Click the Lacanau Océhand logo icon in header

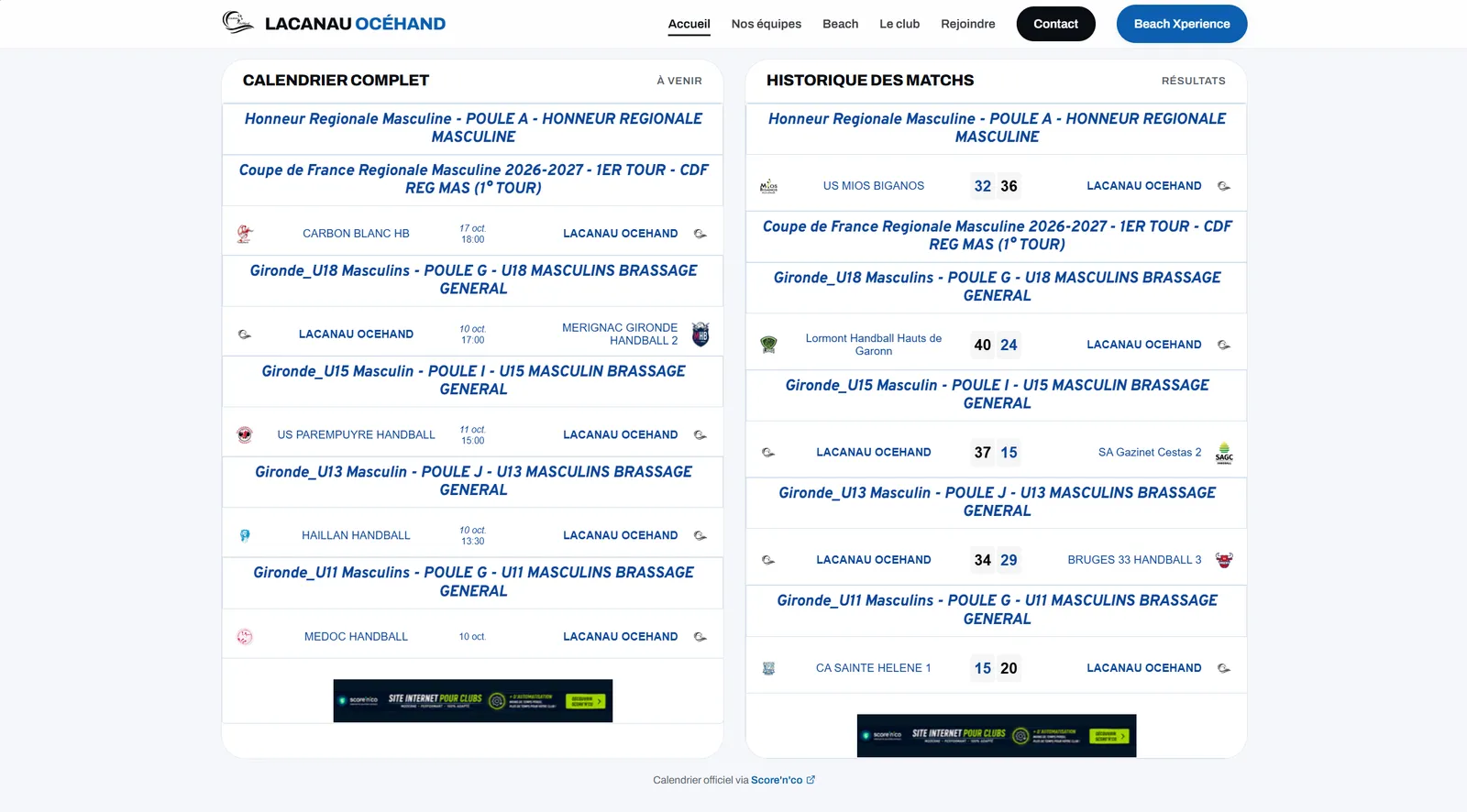pos(237,23)
